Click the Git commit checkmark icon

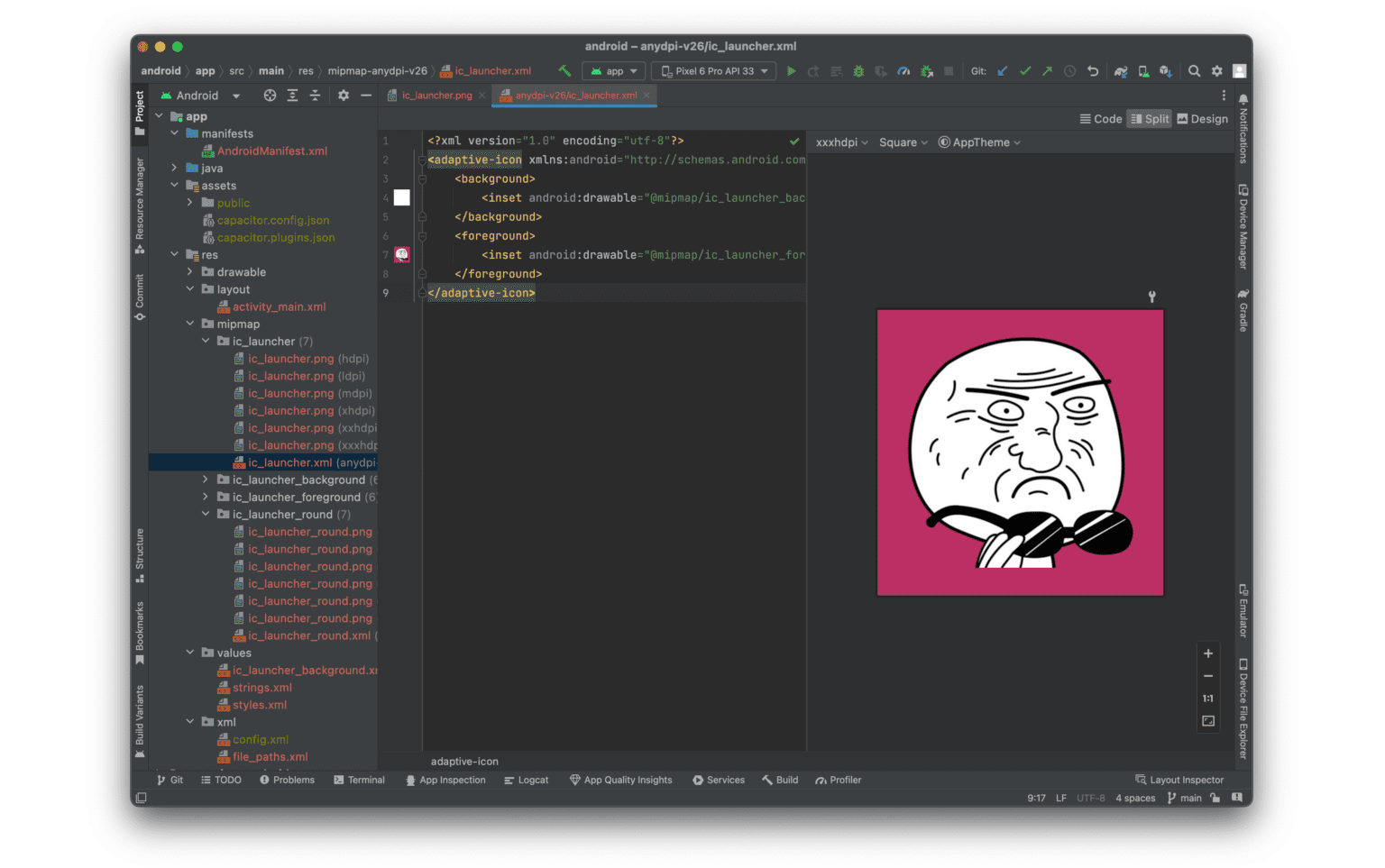click(1025, 71)
